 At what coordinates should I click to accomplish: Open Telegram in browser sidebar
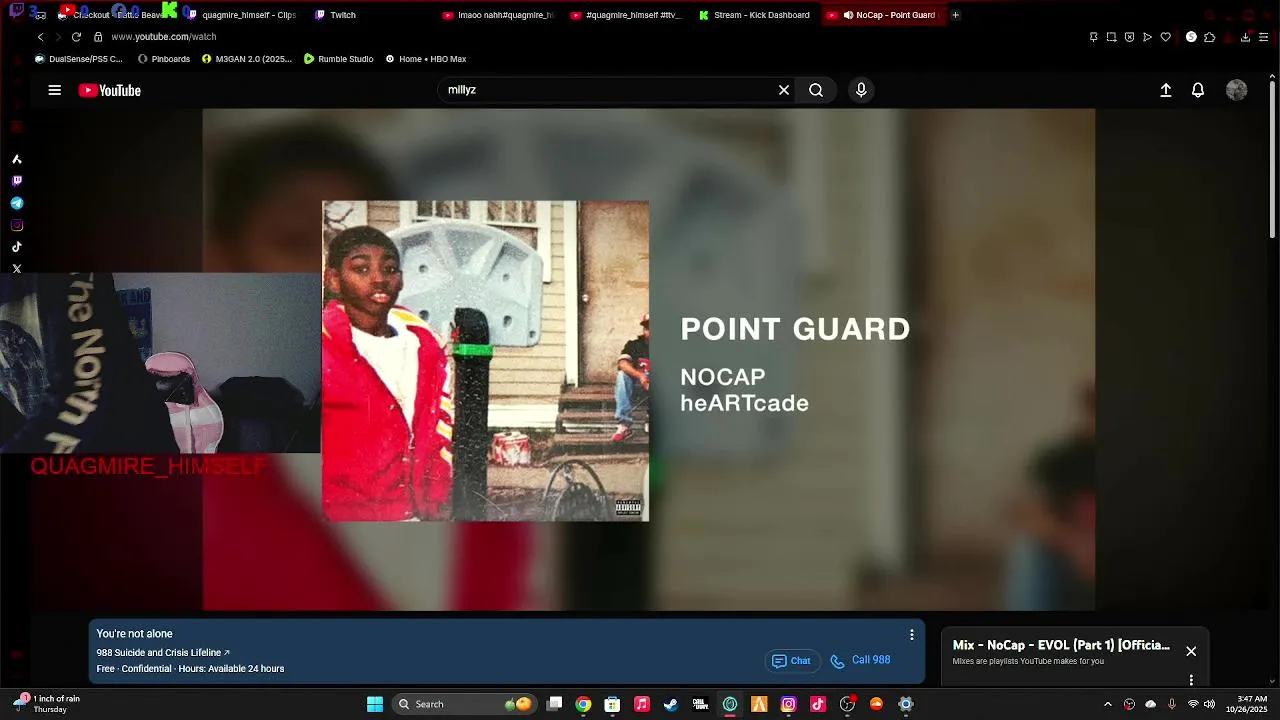[x=16, y=203]
